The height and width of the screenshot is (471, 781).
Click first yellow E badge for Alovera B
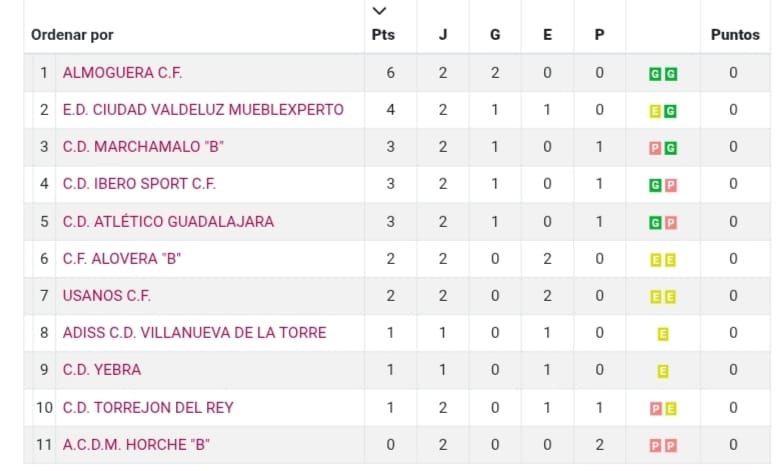pyautogui.click(x=655, y=259)
